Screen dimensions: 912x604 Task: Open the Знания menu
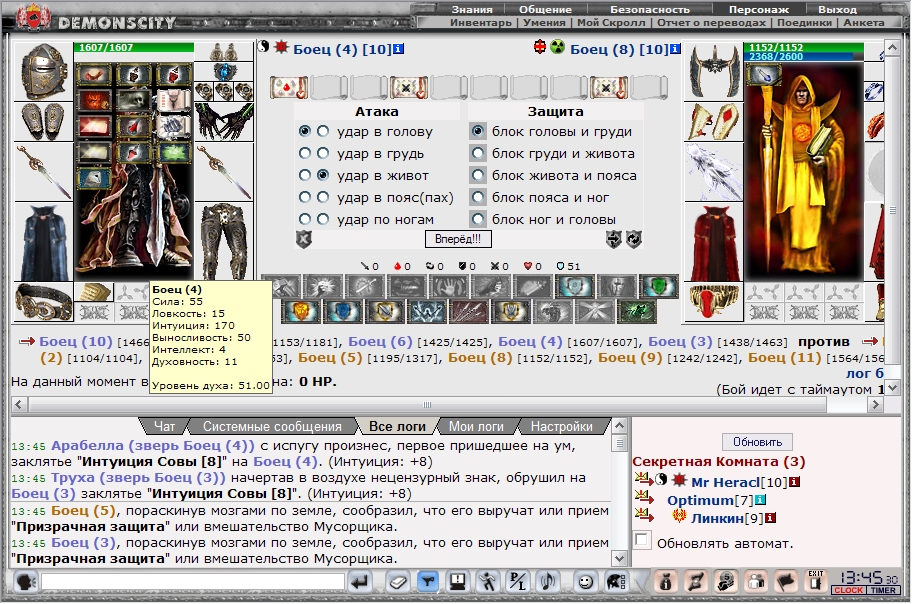[x=472, y=9]
